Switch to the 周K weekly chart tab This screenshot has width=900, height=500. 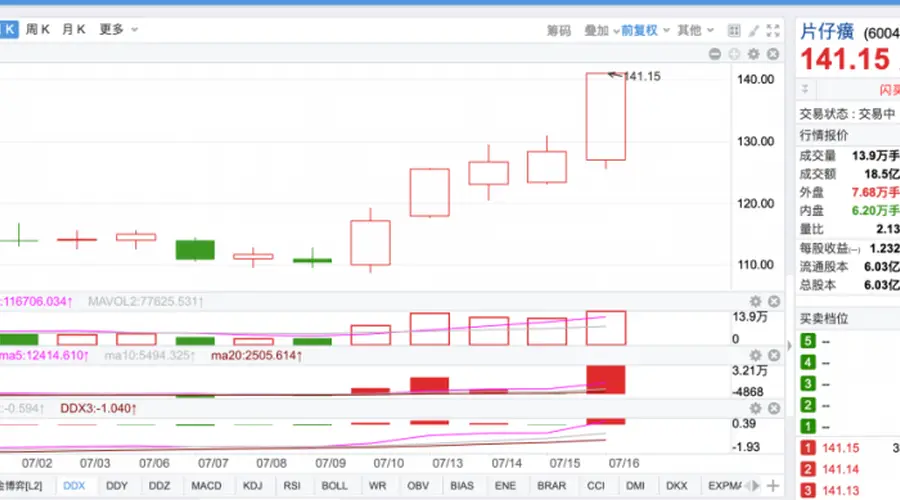click(38, 29)
